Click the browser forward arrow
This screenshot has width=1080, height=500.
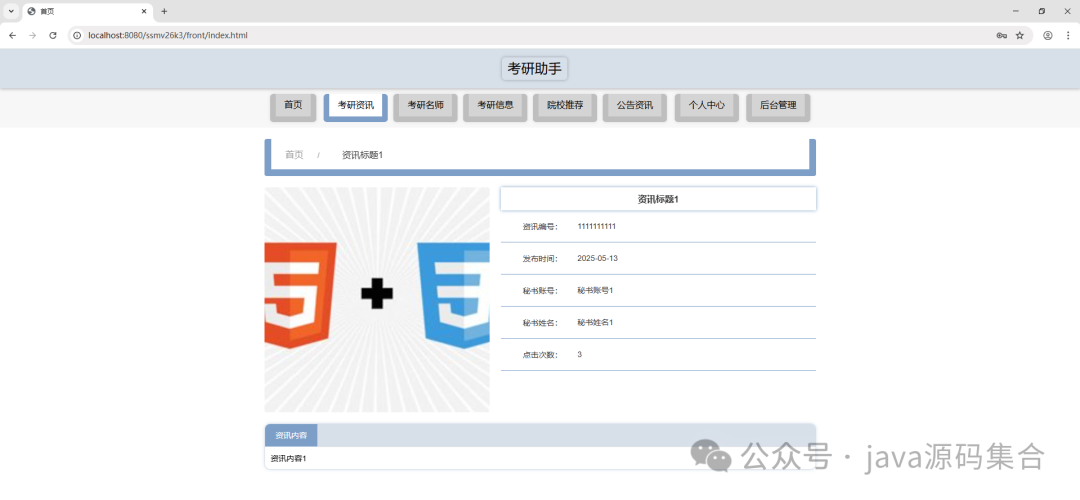[x=32, y=35]
